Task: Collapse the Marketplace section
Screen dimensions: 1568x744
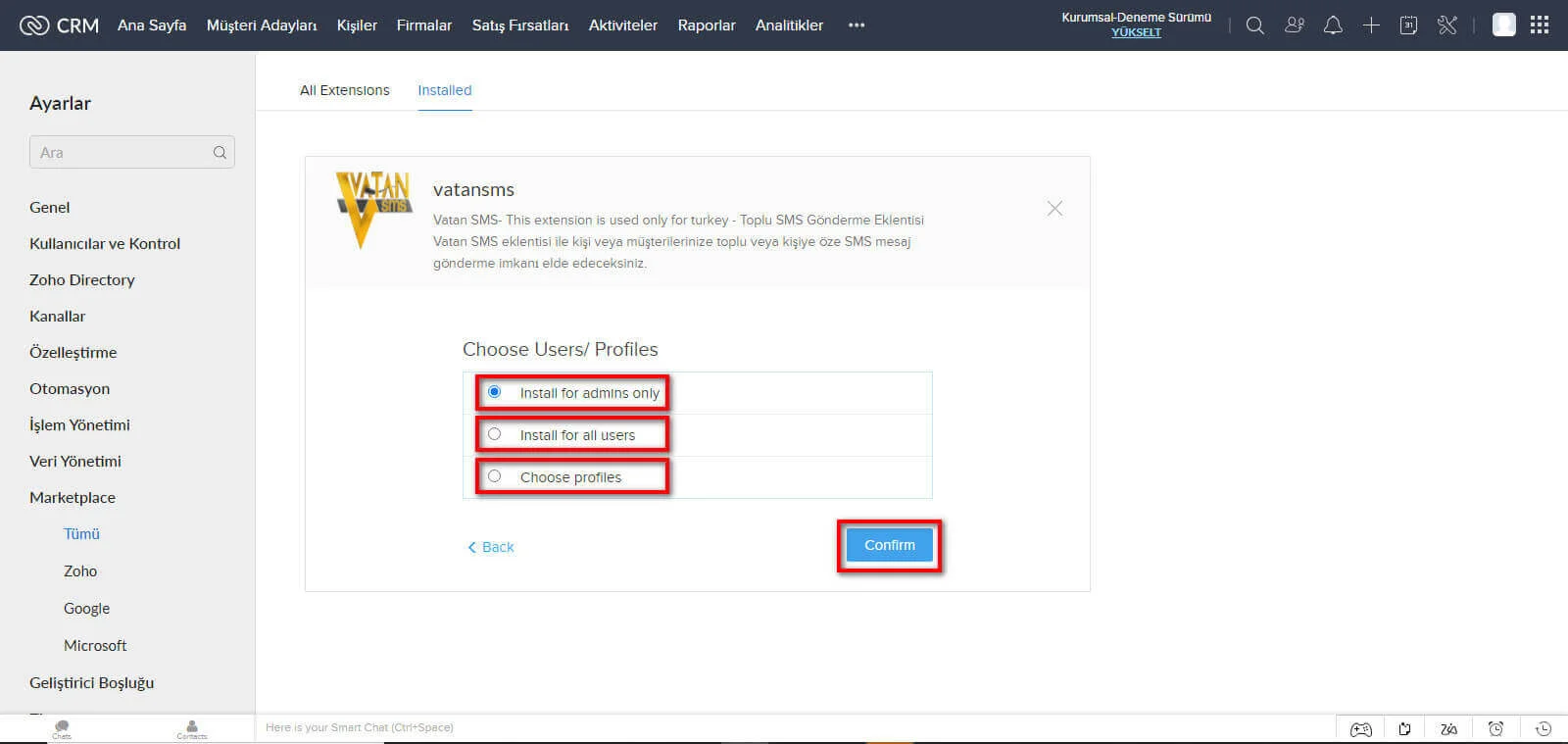Action: click(x=73, y=497)
